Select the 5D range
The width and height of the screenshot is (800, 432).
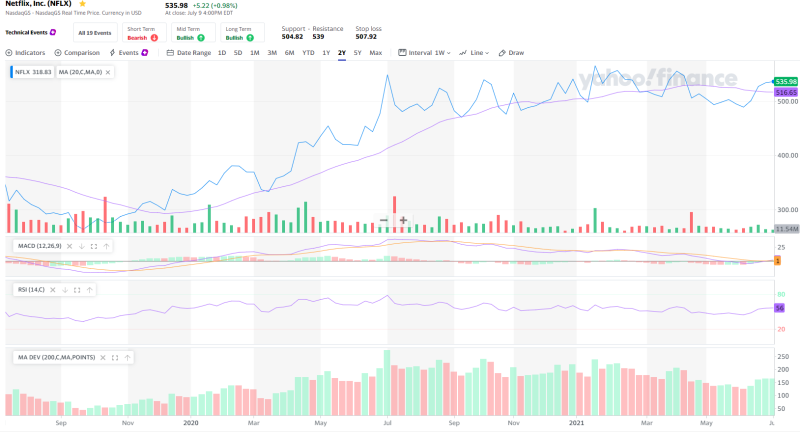(238, 53)
